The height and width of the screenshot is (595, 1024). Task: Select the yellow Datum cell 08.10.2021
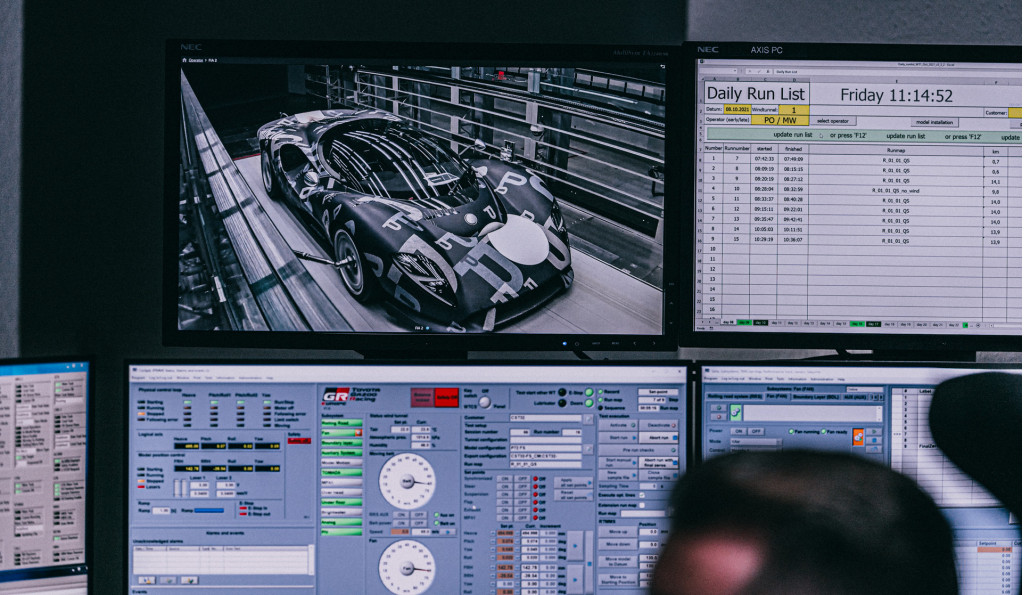tap(737, 109)
